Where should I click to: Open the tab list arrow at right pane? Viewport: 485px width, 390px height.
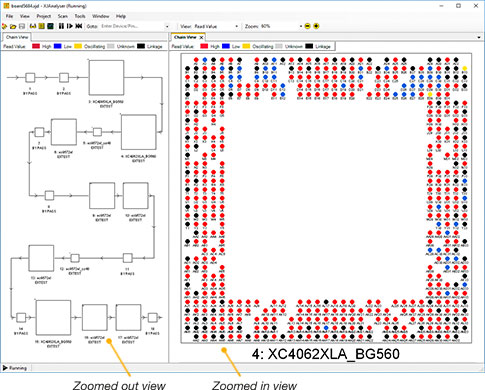[479, 37]
